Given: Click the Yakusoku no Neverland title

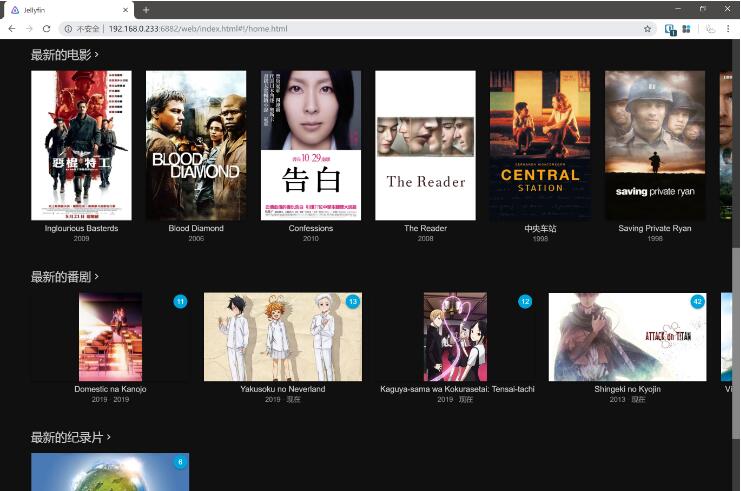Looking at the screenshot, I should tap(283, 389).
